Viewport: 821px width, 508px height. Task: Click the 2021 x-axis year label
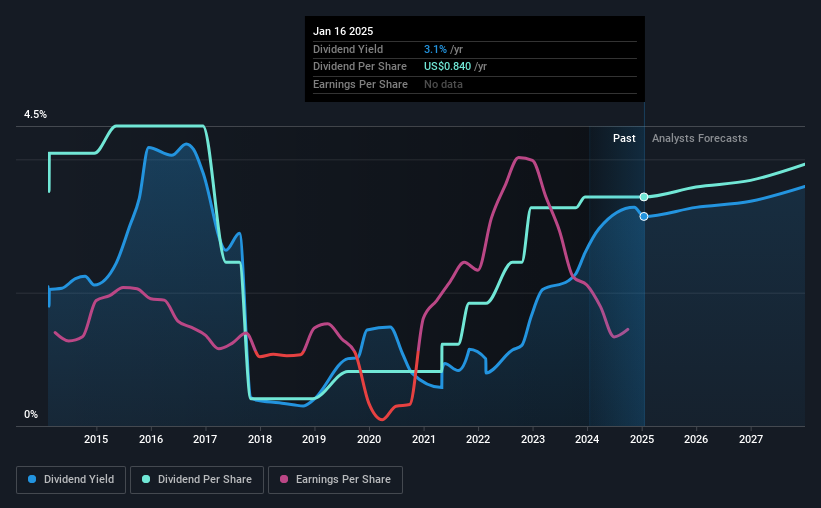tap(424, 439)
